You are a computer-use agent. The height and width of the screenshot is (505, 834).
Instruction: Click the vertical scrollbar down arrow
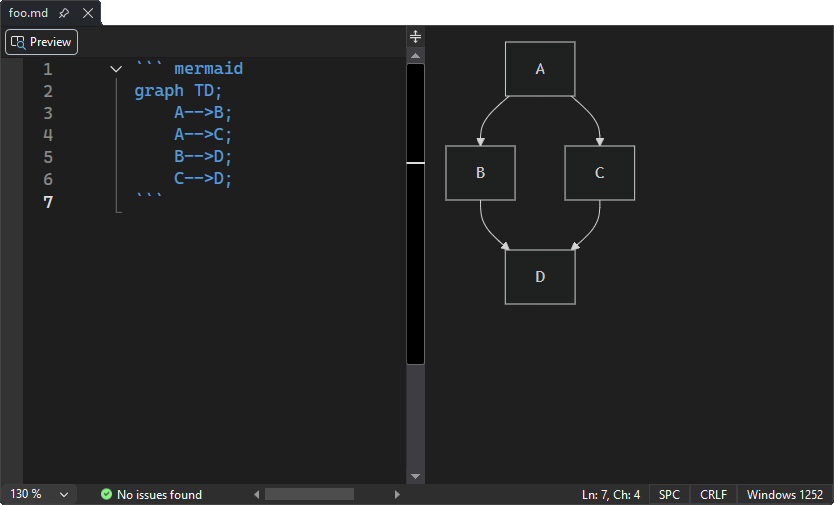coord(415,476)
